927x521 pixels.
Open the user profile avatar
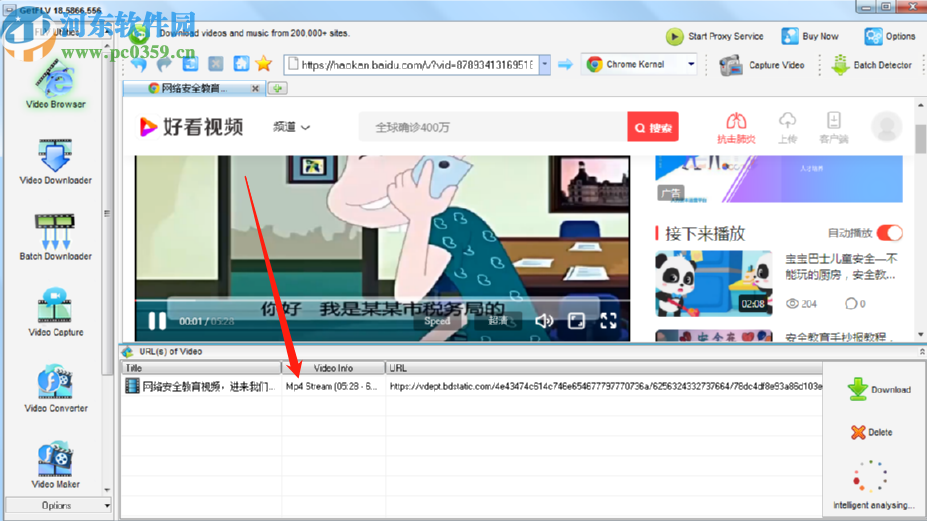(886, 127)
